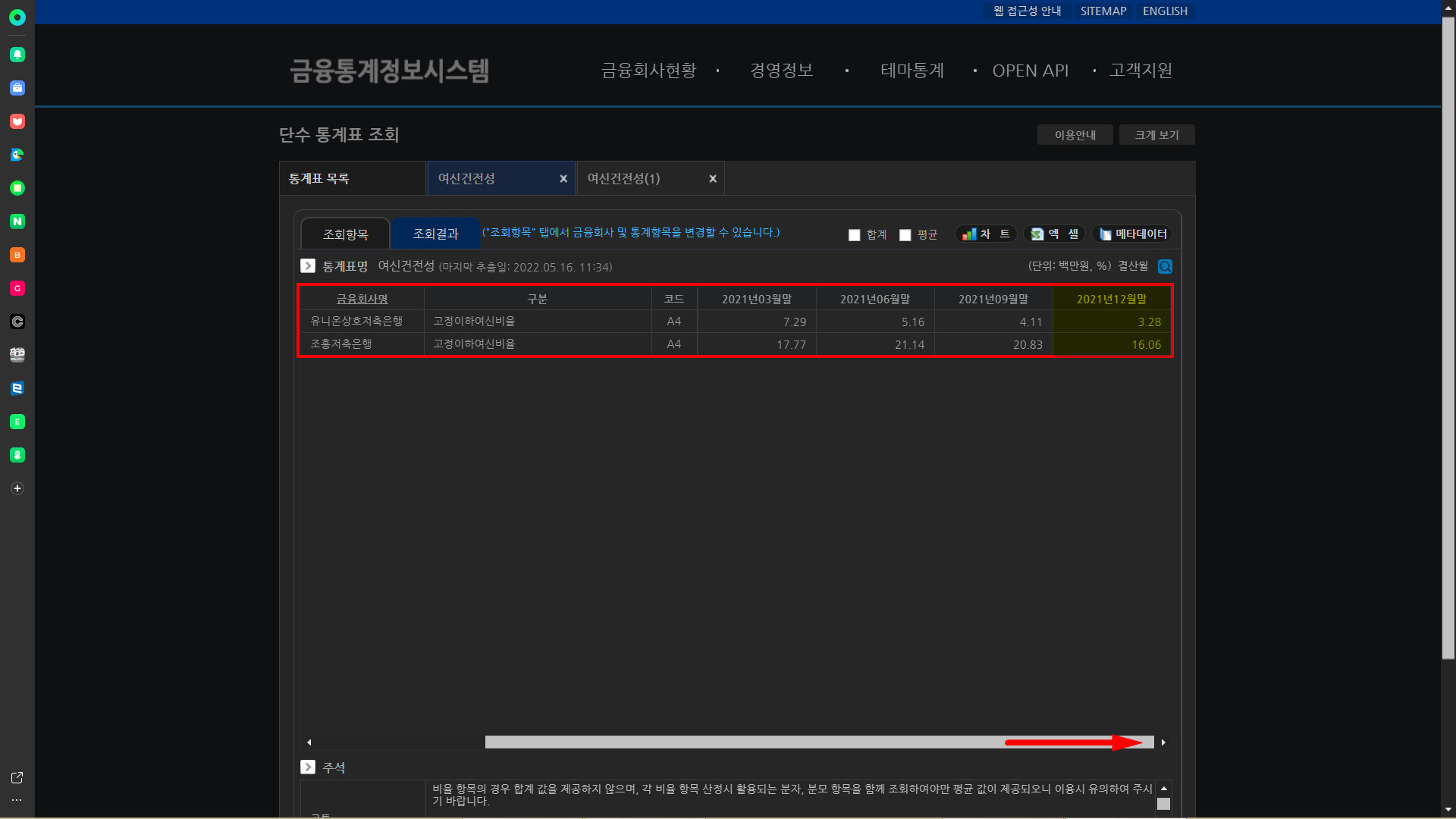Click the plus icon to add sidebar app
This screenshot has width=1456, height=819.
(17, 488)
